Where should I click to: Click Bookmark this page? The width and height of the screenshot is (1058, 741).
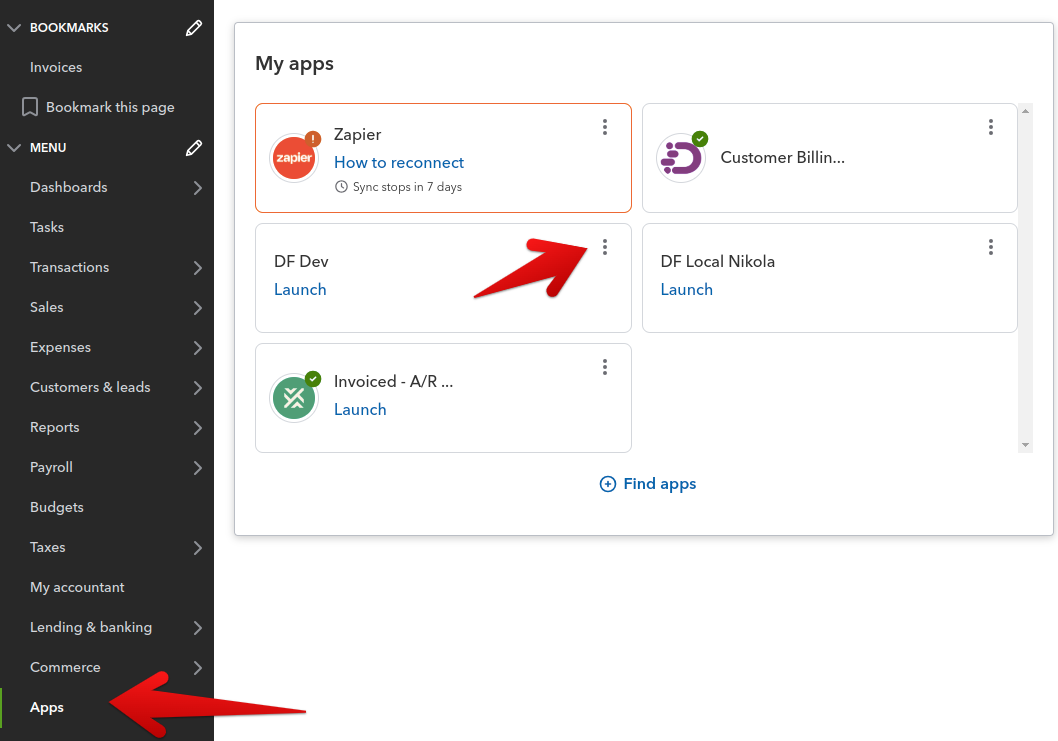(x=110, y=107)
